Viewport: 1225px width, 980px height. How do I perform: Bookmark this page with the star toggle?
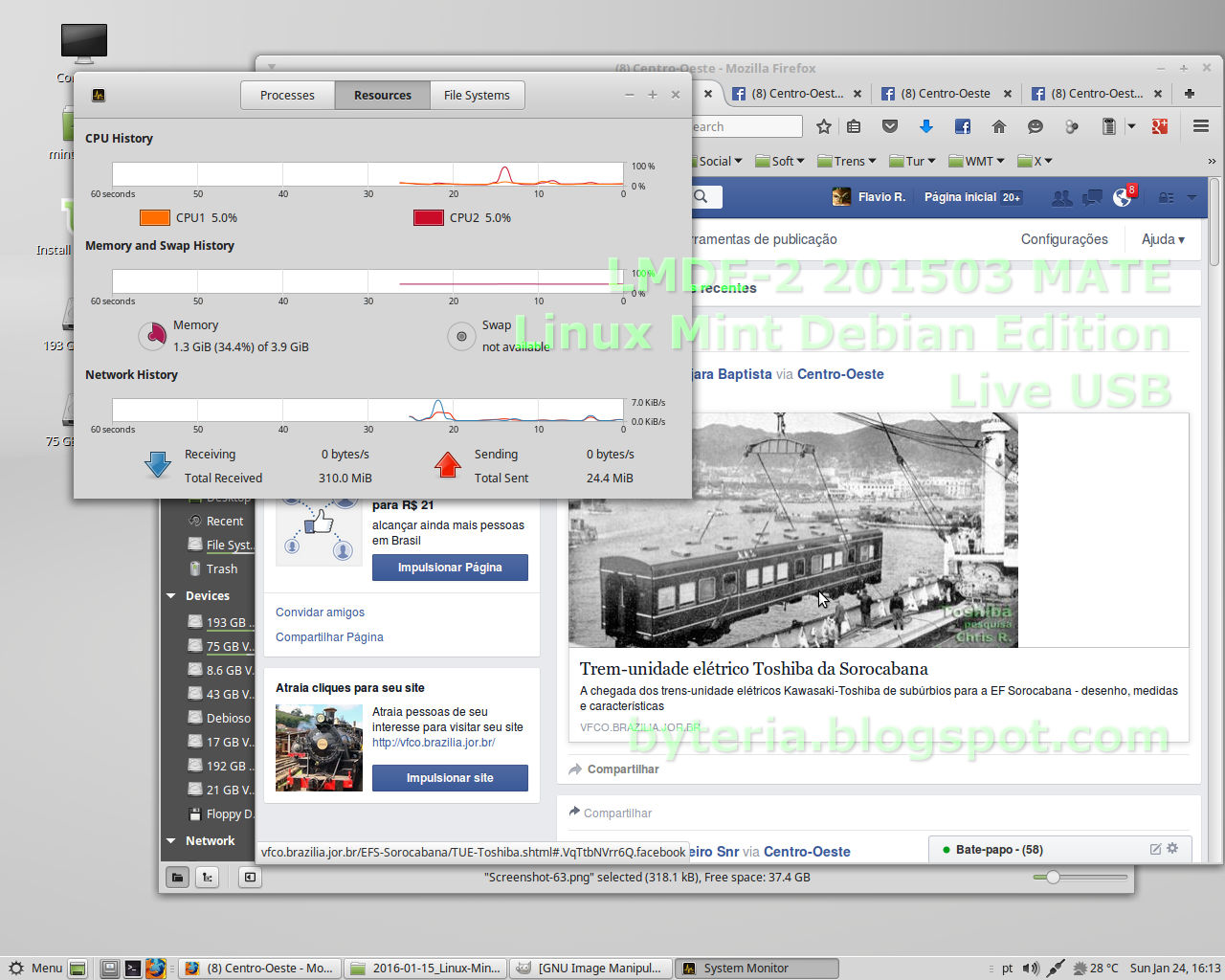click(823, 125)
